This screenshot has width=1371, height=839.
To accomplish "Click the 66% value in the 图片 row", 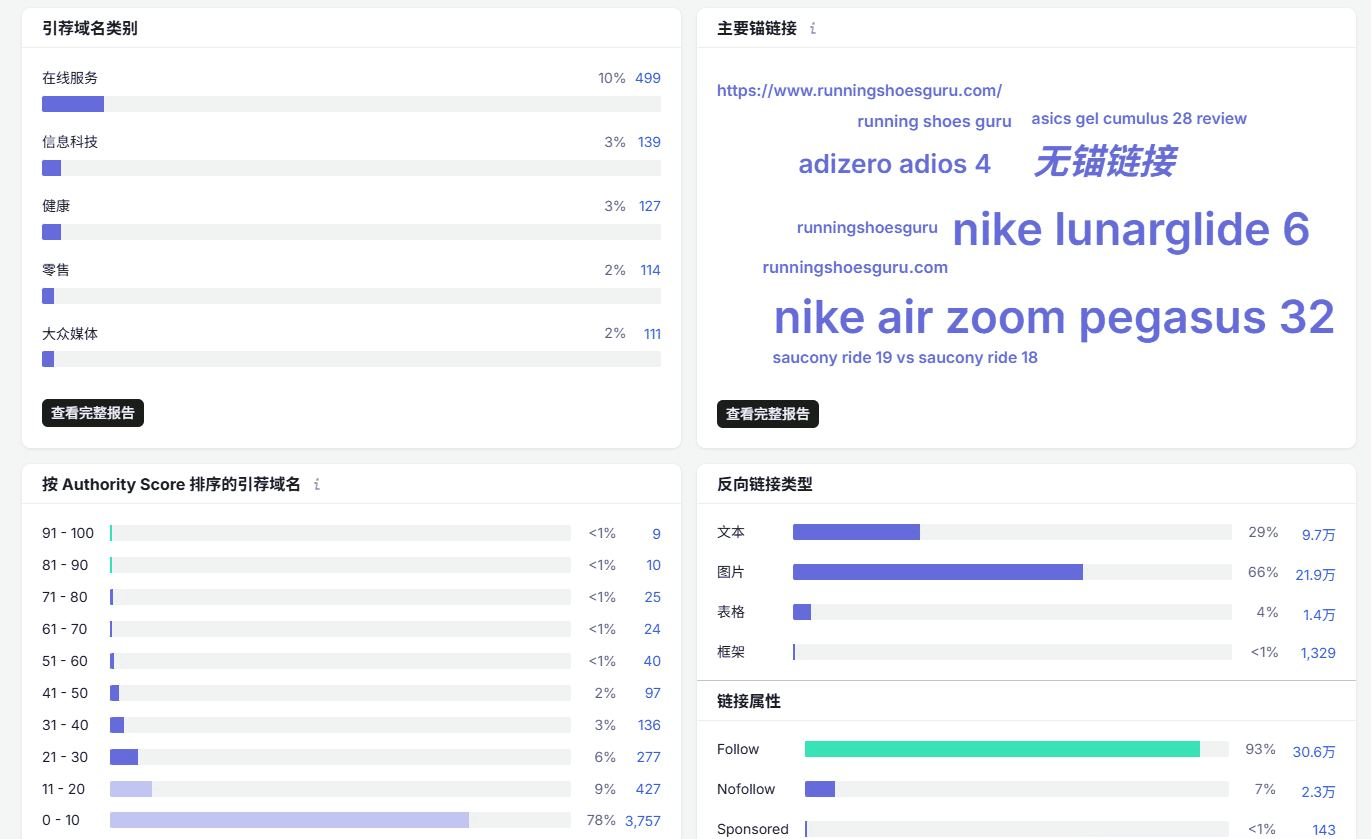I will point(1263,572).
